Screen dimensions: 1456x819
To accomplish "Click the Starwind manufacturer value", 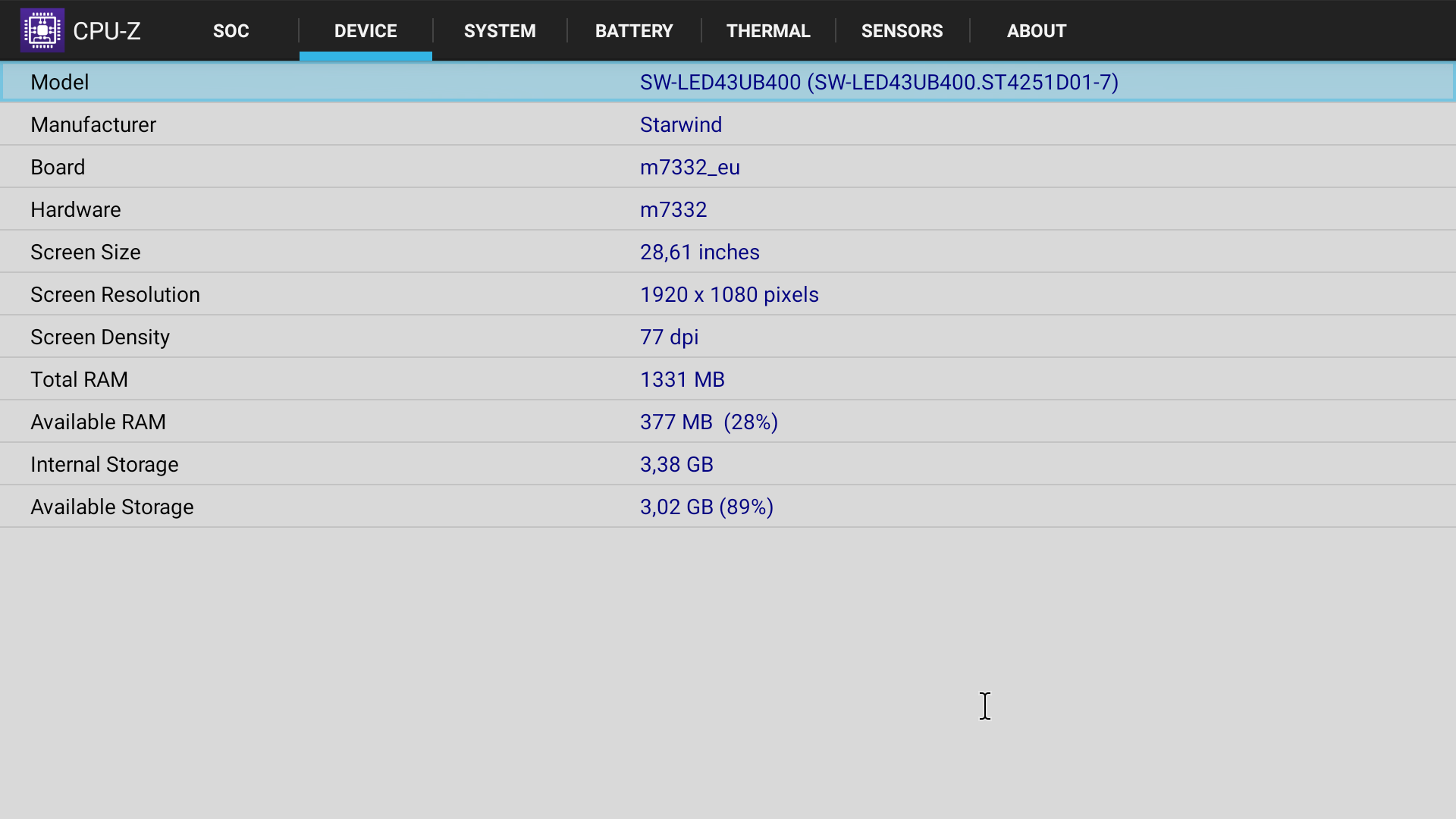I will [681, 124].
